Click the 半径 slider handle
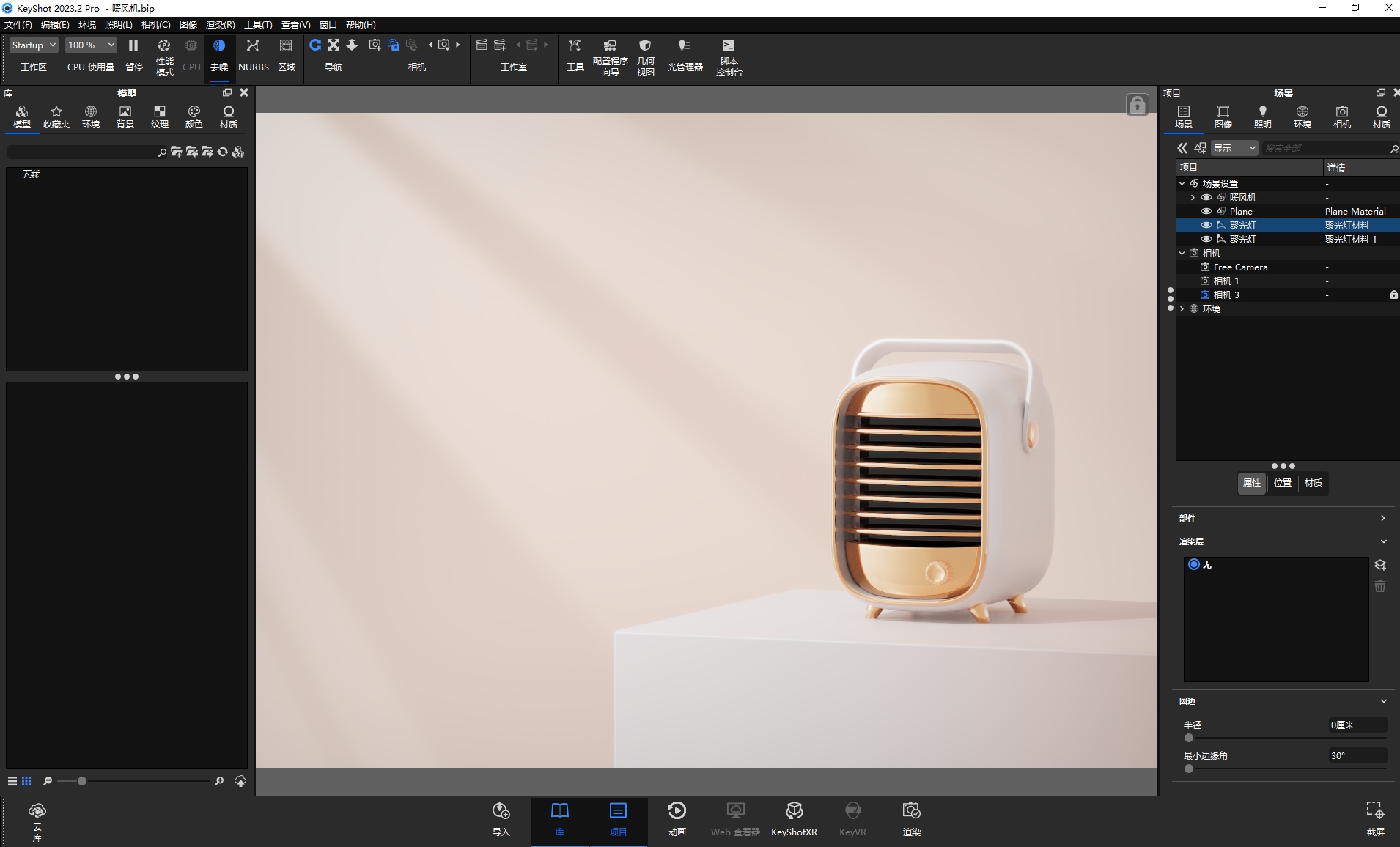This screenshot has height=847, width=1400. pyautogui.click(x=1189, y=739)
